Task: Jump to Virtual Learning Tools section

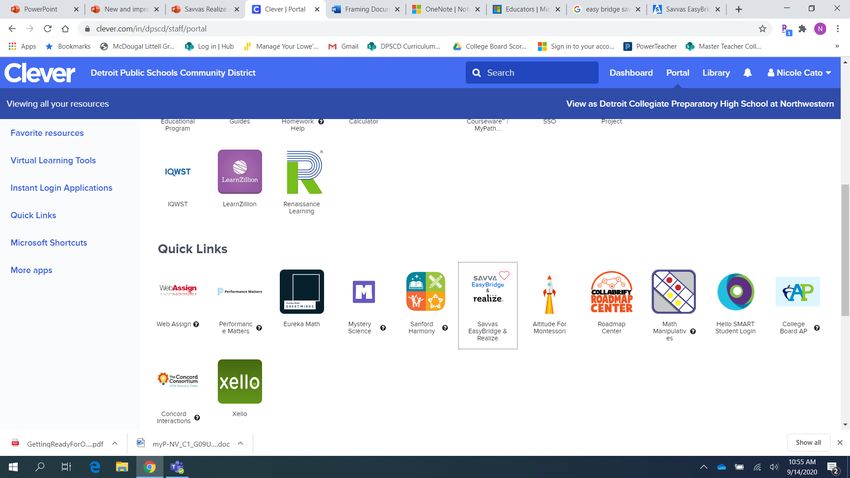Action: pyautogui.click(x=53, y=160)
